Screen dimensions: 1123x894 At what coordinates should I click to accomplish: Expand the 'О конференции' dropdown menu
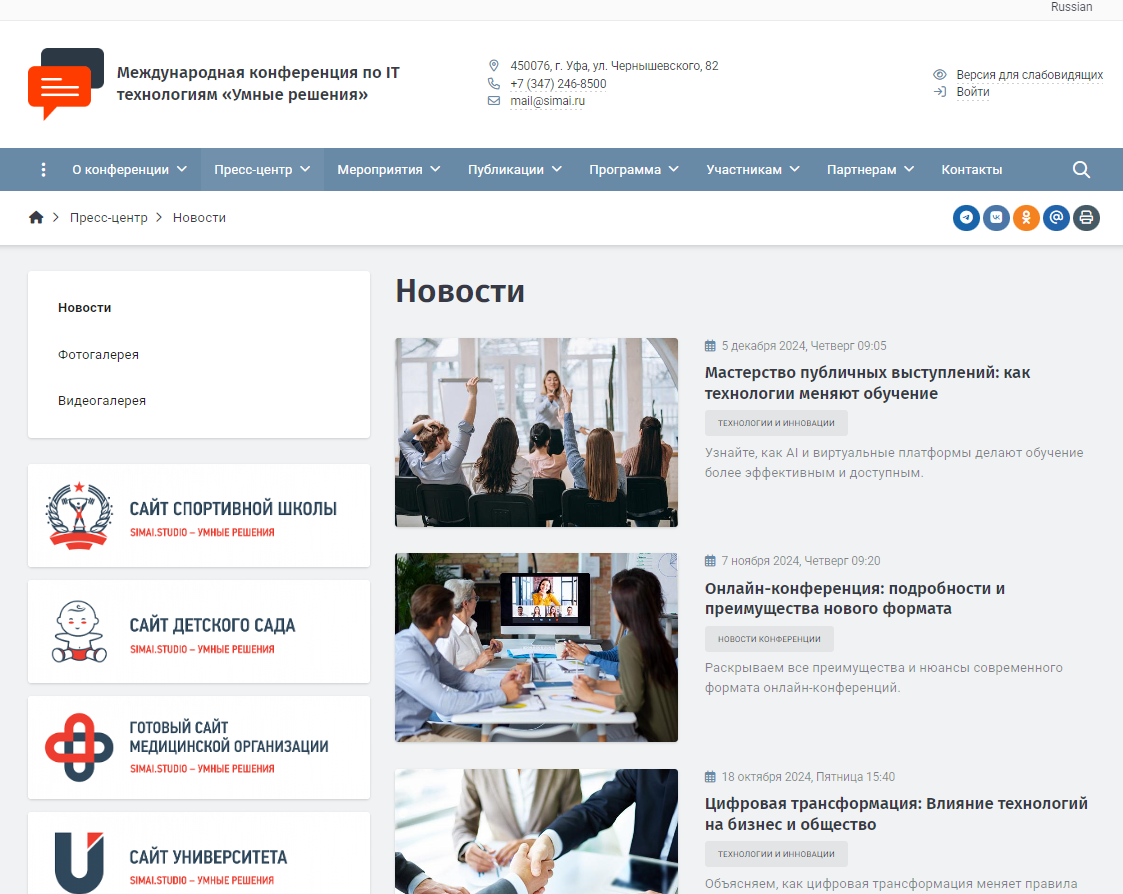[129, 170]
